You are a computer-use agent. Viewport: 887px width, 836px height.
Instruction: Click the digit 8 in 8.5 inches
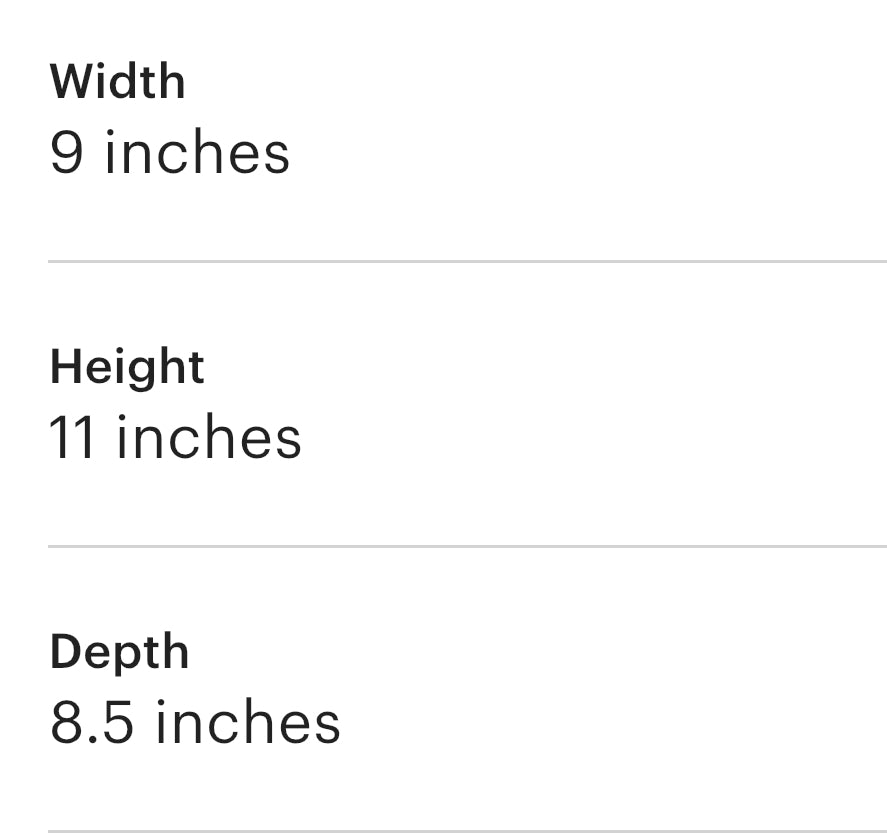tap(67, 722)
